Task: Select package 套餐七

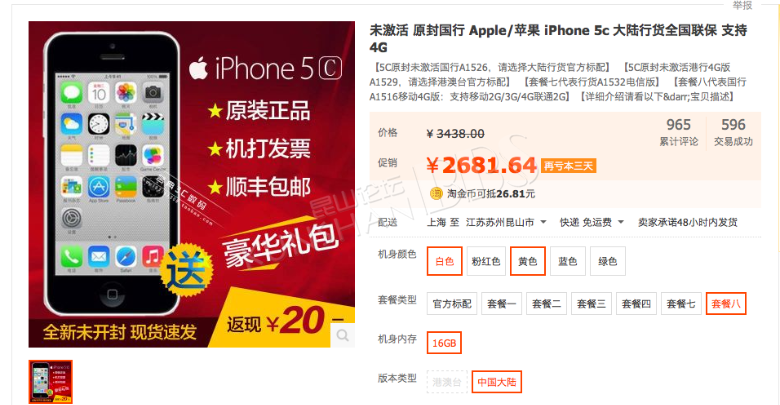Action: pos(681,304)
